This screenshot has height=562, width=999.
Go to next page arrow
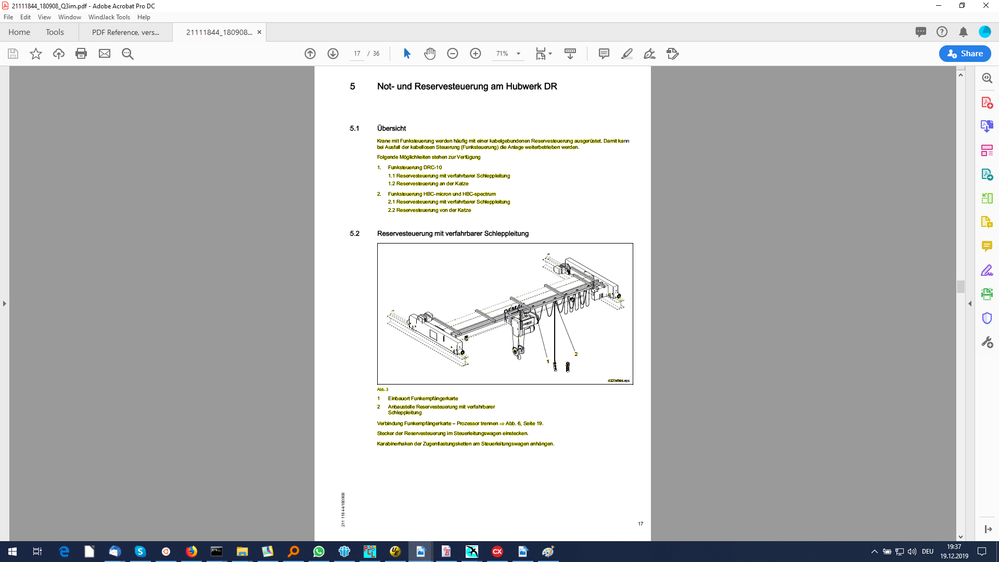pos(333,54)
